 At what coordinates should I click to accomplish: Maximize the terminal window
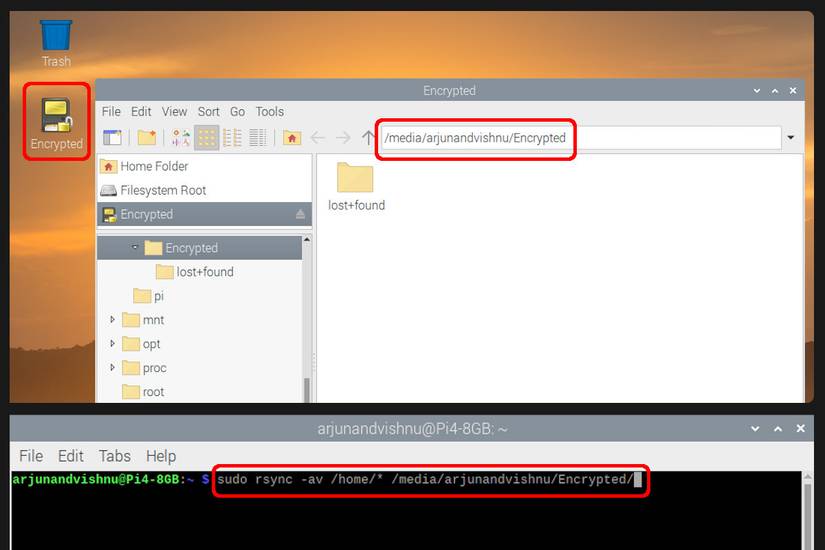pos(778,428)
